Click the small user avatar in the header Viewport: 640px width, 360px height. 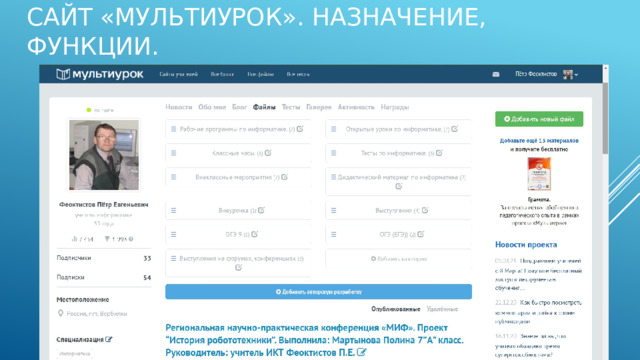coord(568,74)
